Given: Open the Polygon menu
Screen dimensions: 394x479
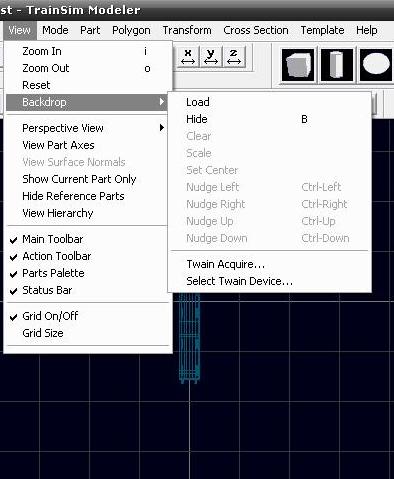Looking at the screenshot, I should (x=131, y=30).
